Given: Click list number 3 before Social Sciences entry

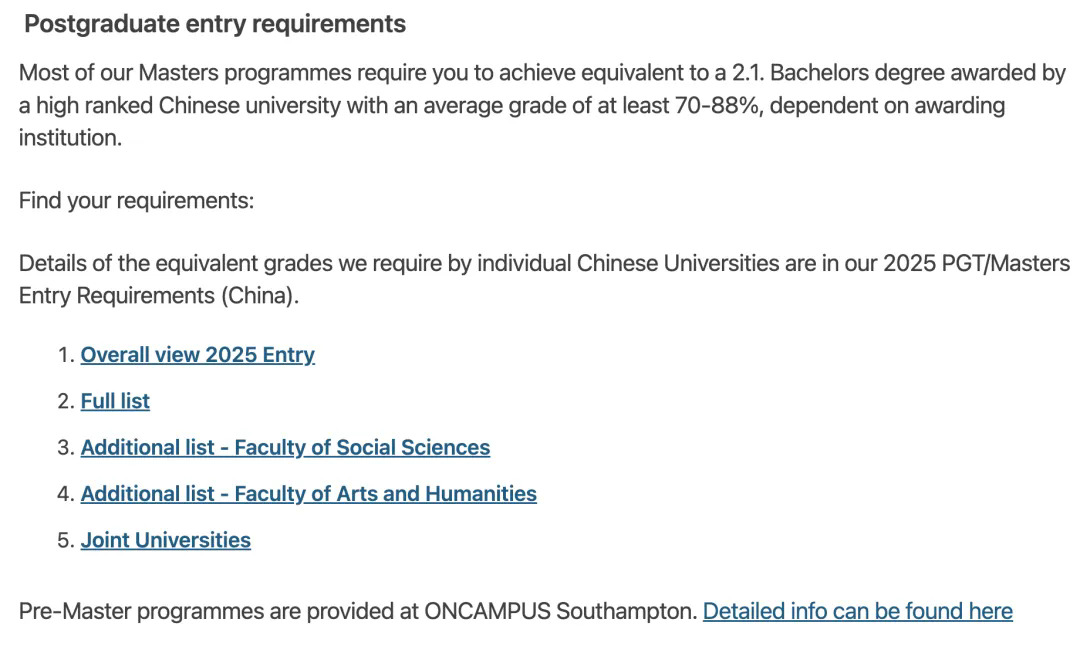Looking at the screenshot, I should pyautogui.click(x=65, y=448).
